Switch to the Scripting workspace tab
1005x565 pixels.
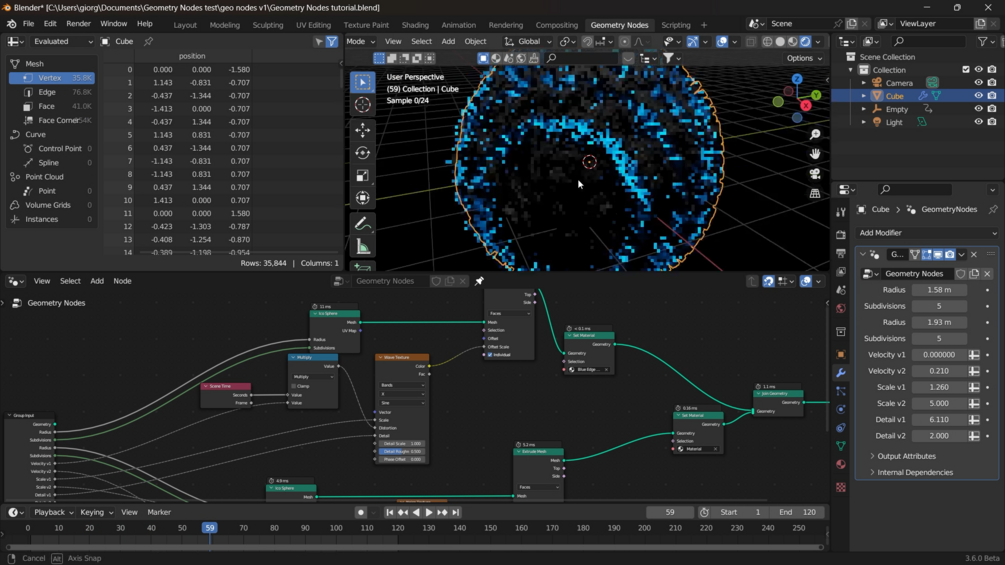coord(676,25)
